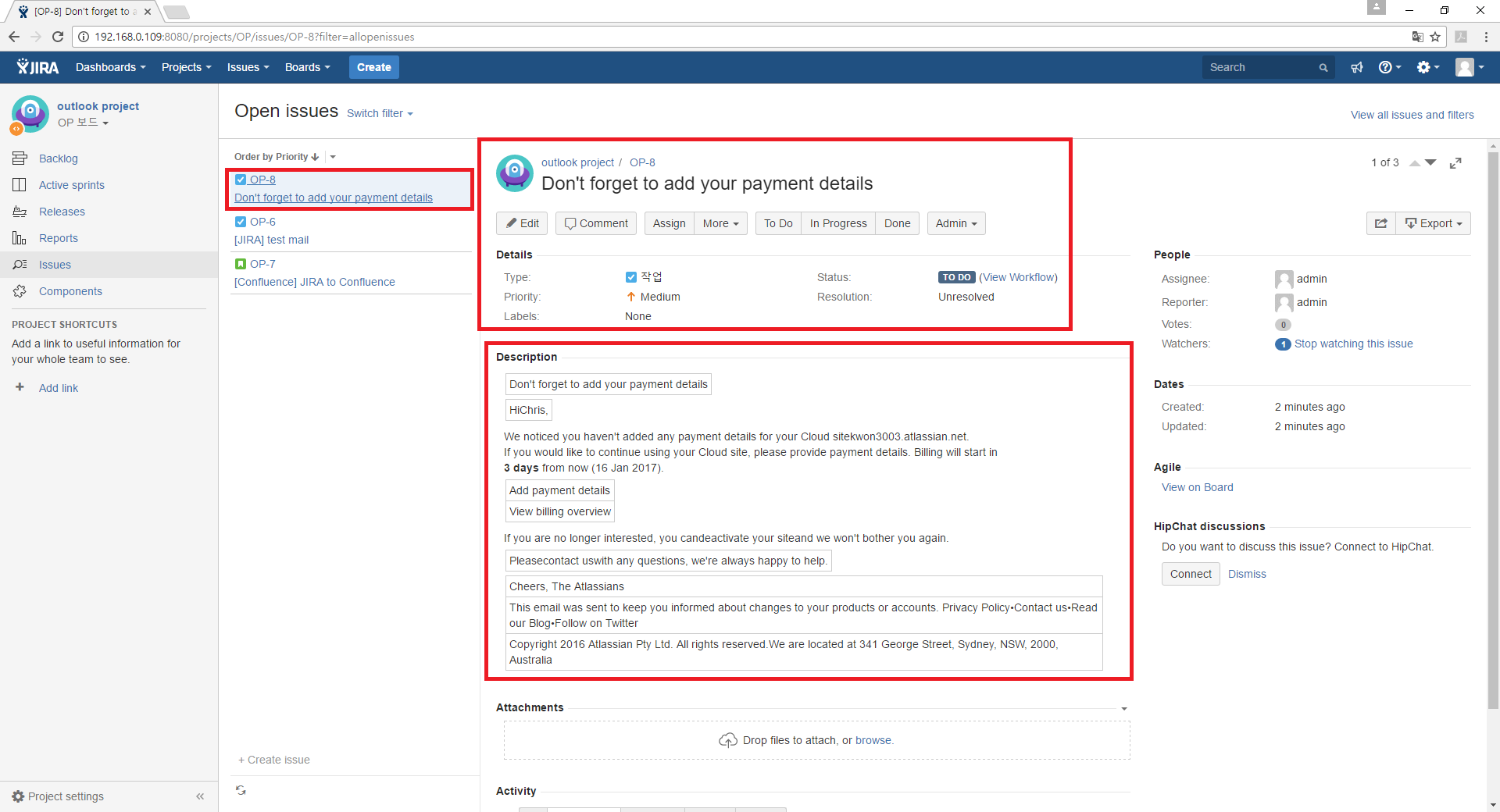Open Backlog in the sidebar
Image resolution: width=1500 pixels, height=812 pixels.
58,158
